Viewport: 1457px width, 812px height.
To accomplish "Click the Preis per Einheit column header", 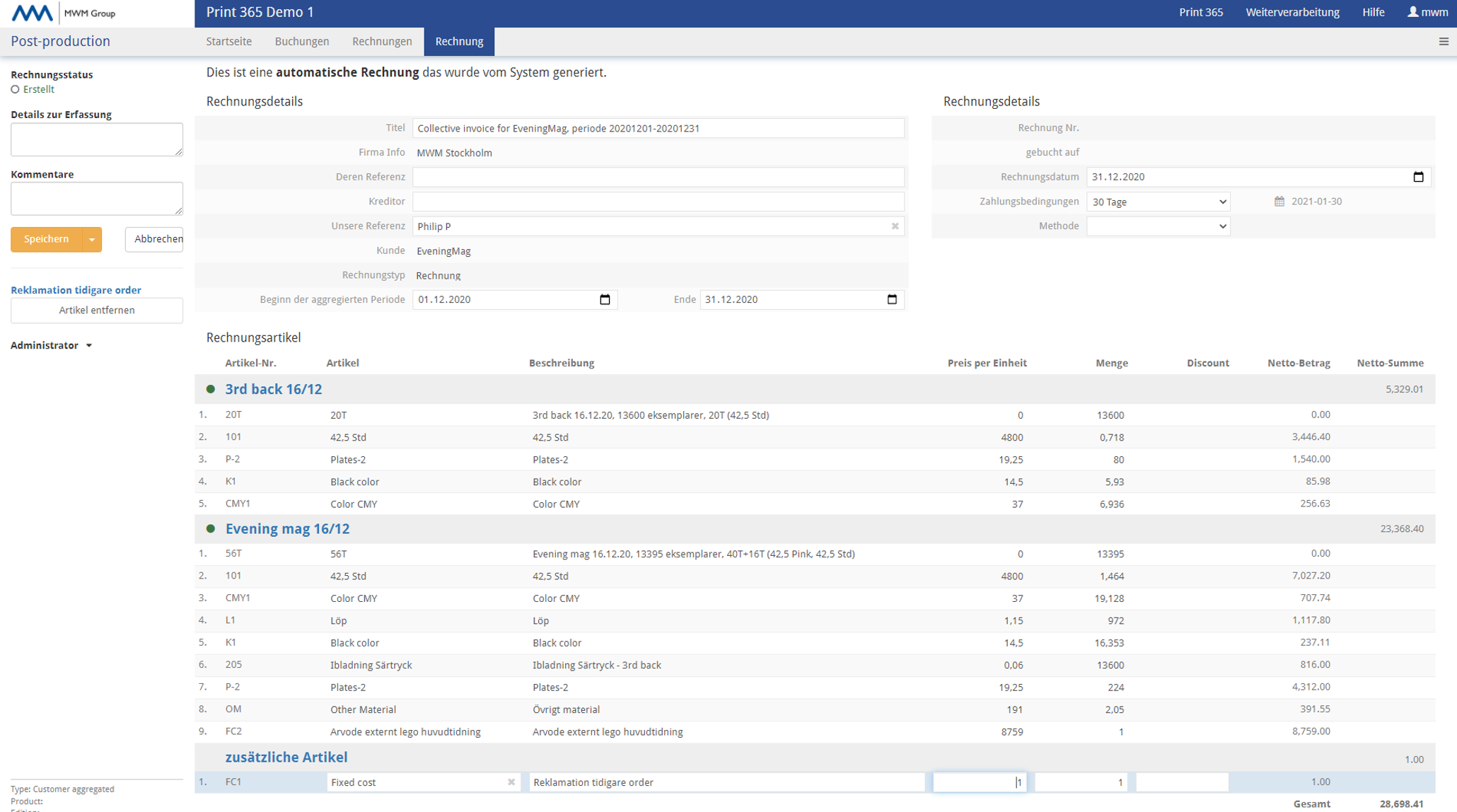I will tap(987, 363).
